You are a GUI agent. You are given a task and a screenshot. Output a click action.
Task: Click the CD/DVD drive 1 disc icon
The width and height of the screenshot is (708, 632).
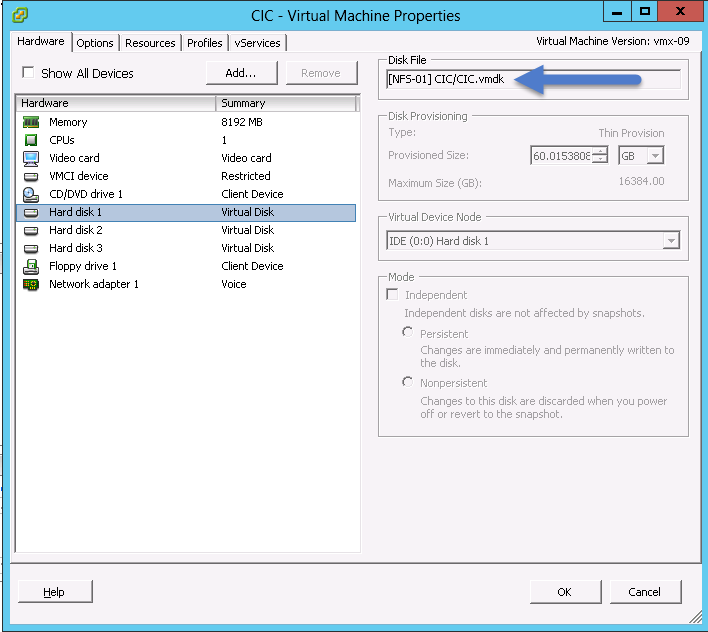click(x=31, y=194)
